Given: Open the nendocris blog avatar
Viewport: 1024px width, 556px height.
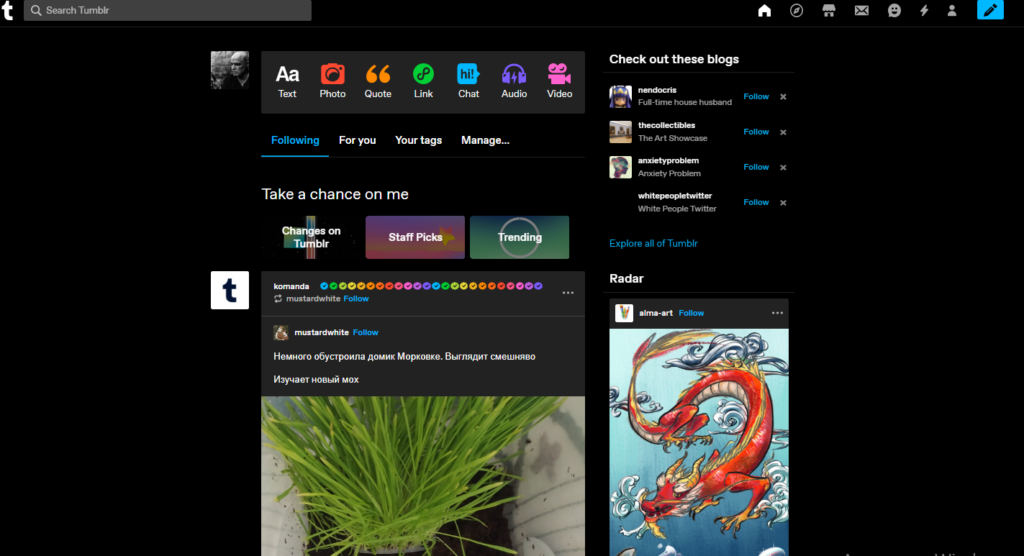Looking at the screenshot, I should (x=620, y=97).
